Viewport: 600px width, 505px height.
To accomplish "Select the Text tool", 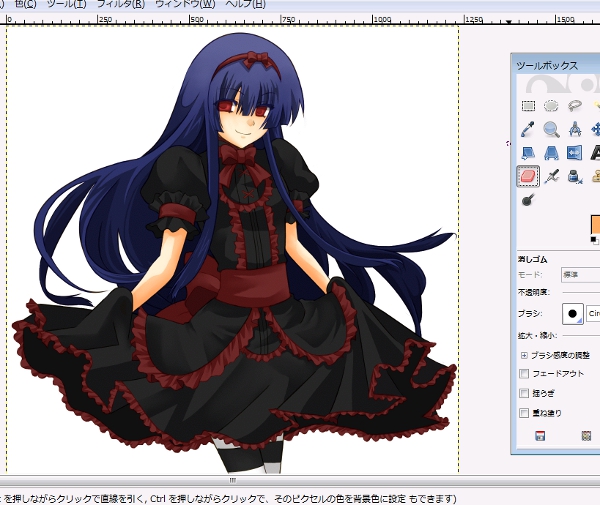I will pyautogui.click(x=595, y=153).
